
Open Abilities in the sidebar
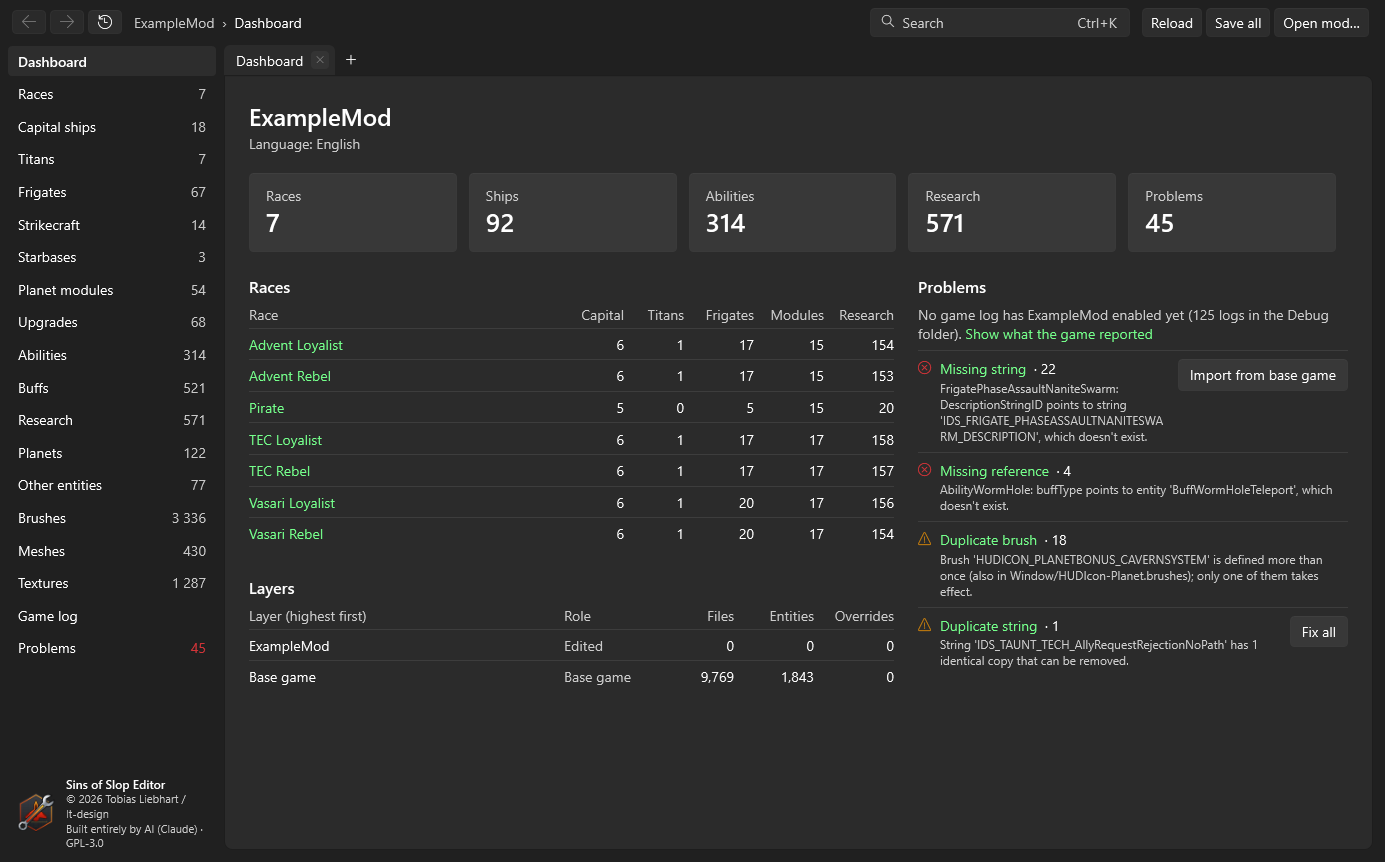[x=112, y=355]
